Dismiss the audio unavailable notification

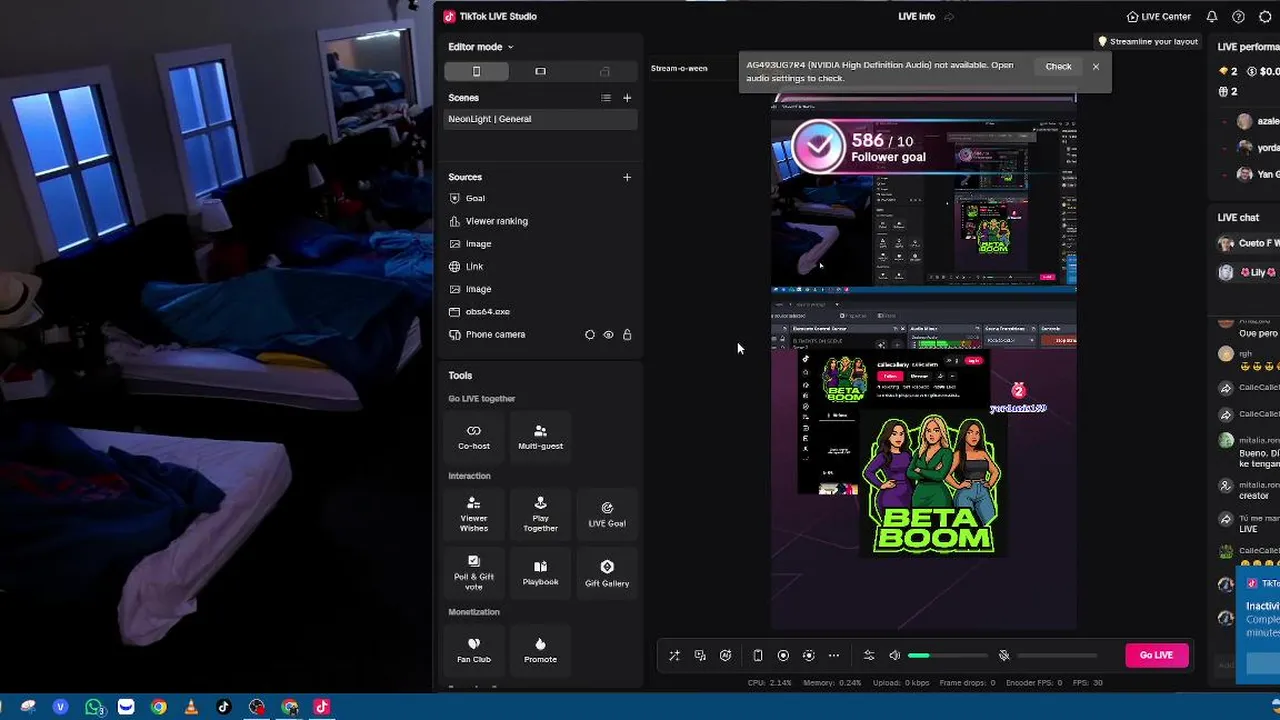pos(1096,67)
